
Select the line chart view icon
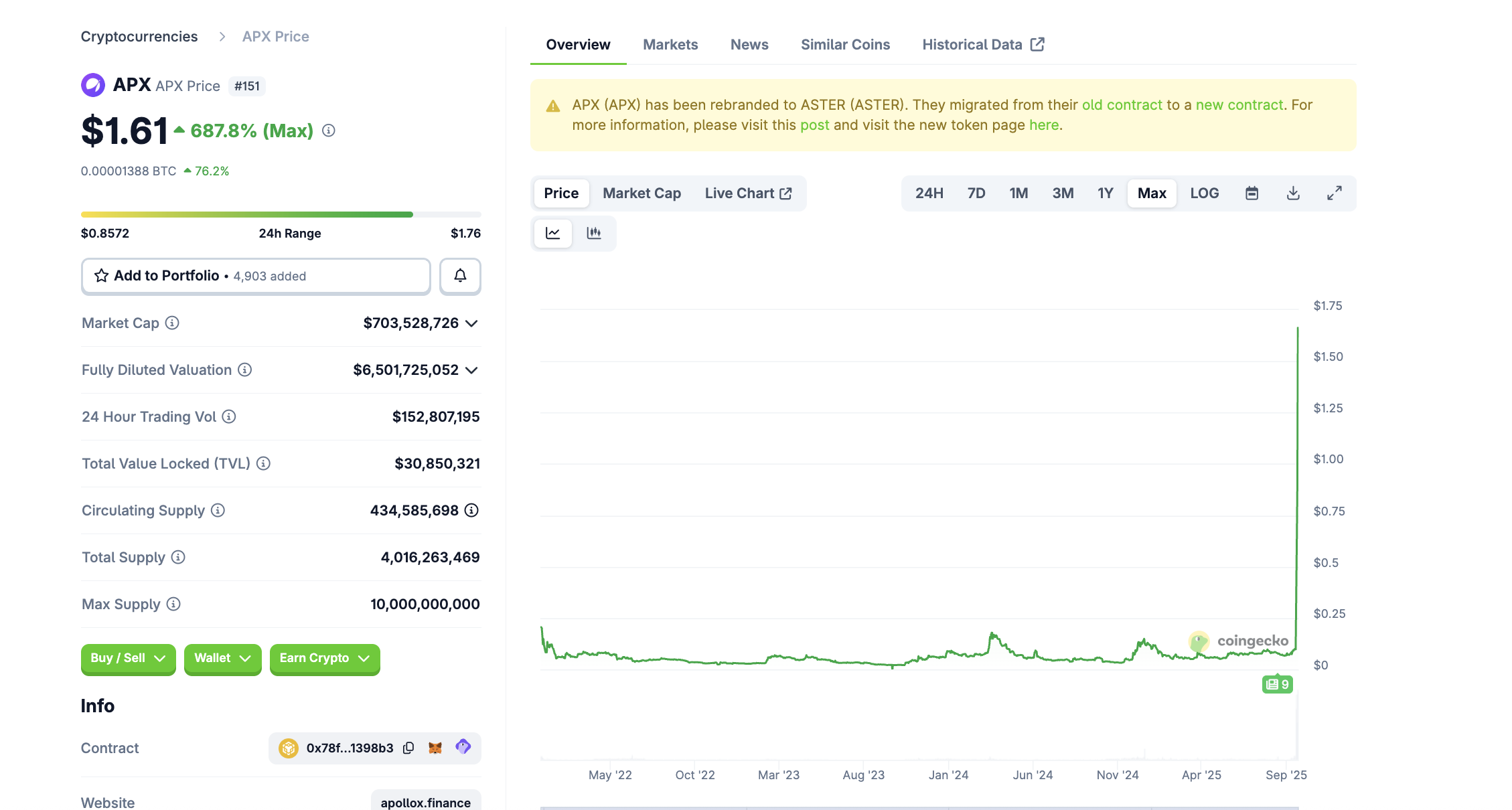(553, 233)
